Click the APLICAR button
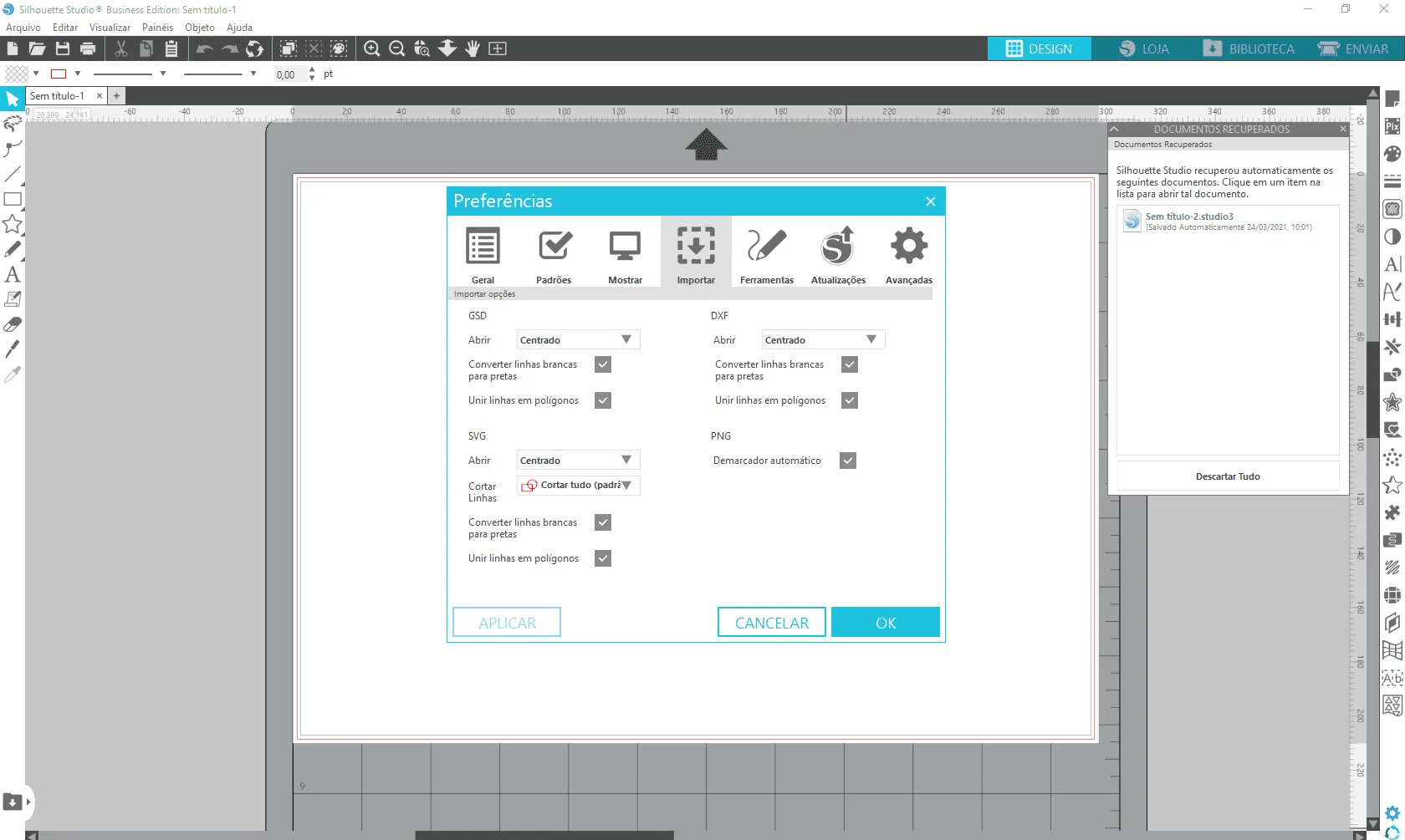1405x840 pixels. (x=507, y=623)
